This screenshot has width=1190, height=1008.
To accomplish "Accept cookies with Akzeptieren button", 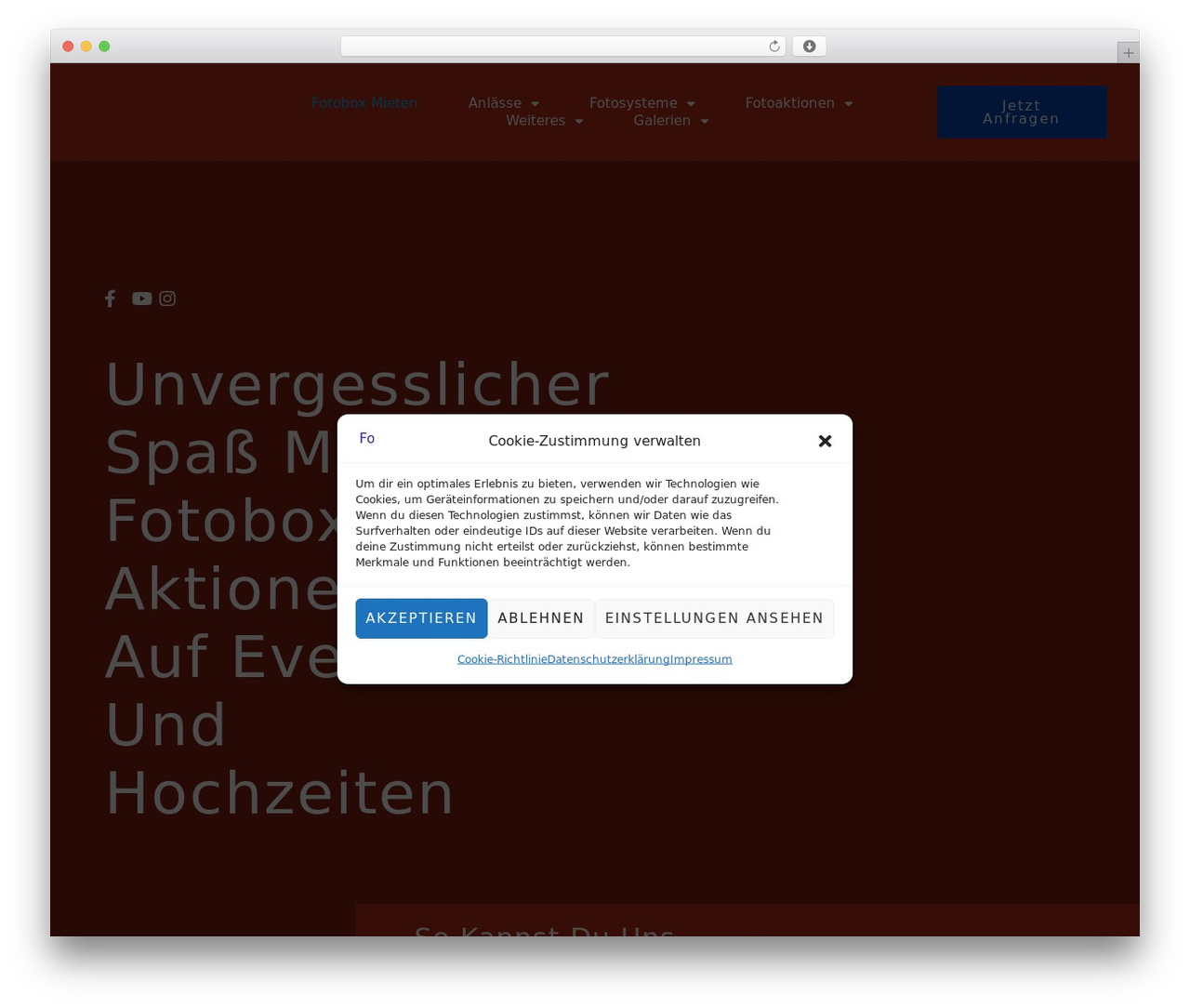I will click(421, 618).
